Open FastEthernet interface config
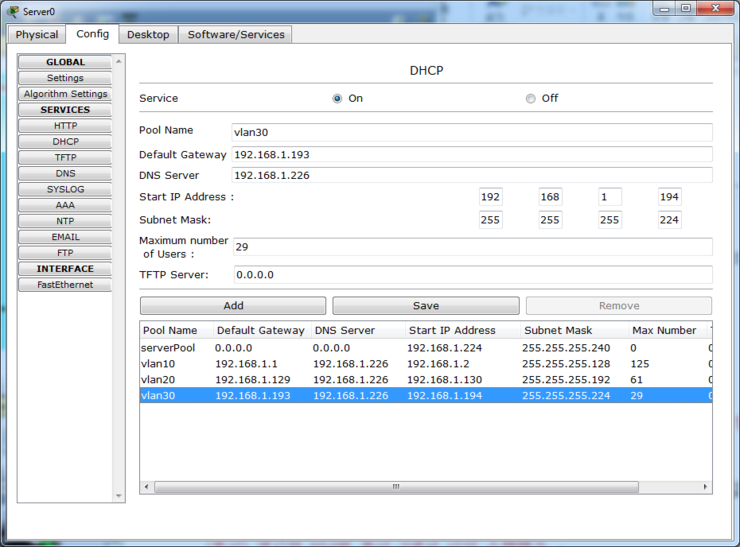 (x=65, y=285)
